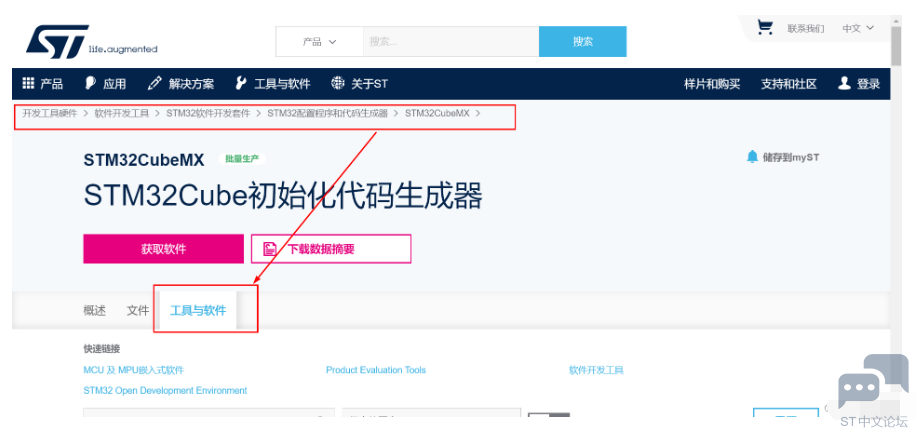This screenshot has width=917, height=437.
Task: Open the 开发工具硬件 breadcrumb link
Action: pos(50,113)
